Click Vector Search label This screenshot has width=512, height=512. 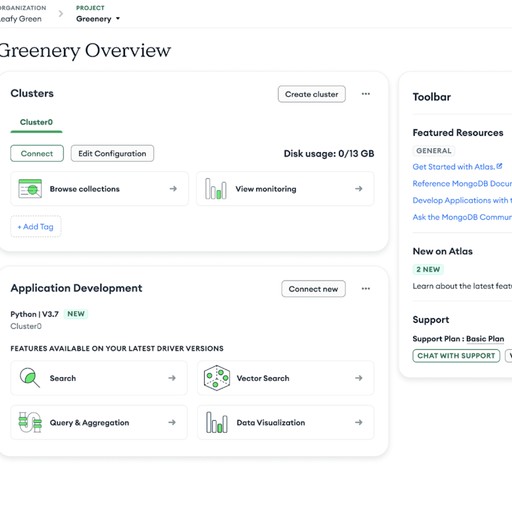(263, 378)
